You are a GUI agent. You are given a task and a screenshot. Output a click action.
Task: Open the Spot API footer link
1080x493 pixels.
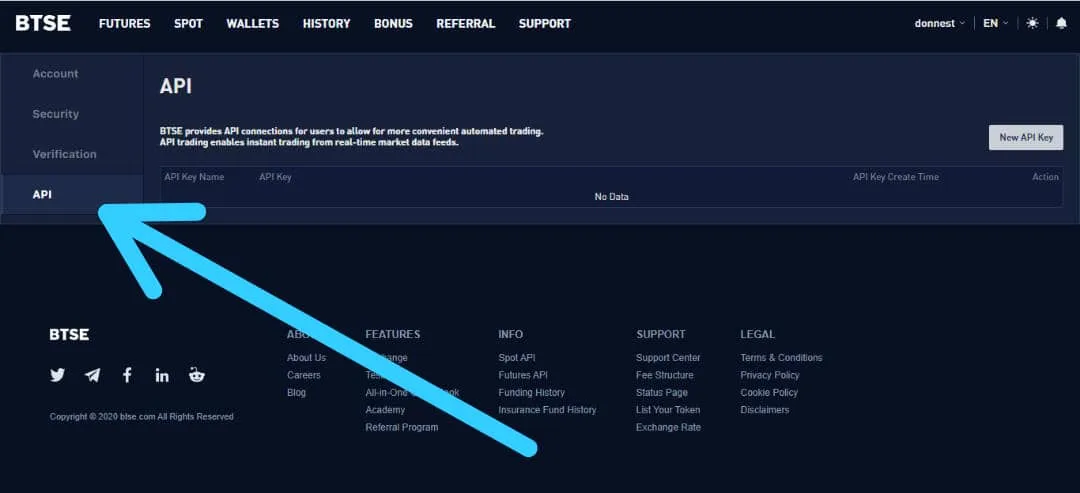click(x=517, y=357)
